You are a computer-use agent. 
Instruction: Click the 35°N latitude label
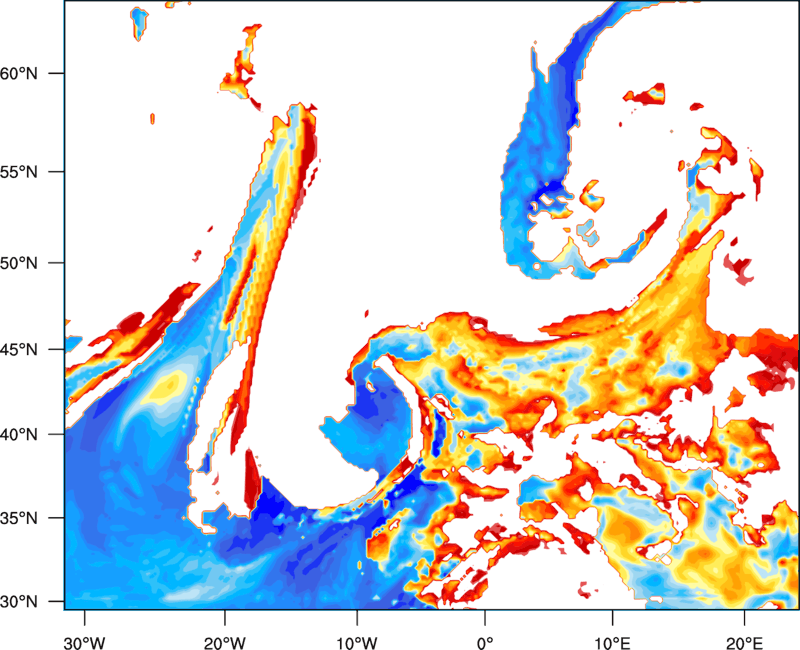pos(19,518)
